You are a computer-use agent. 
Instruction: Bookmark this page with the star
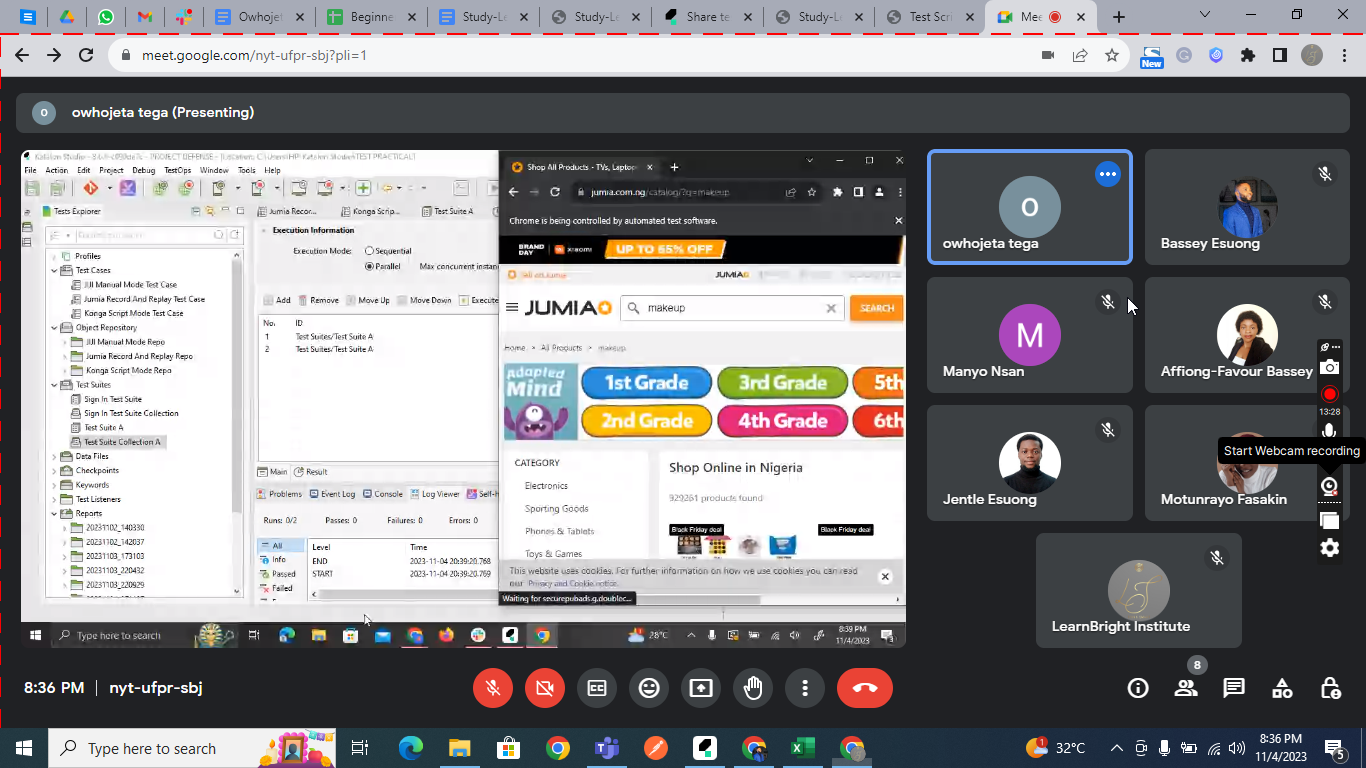(x=1112, y=55)
